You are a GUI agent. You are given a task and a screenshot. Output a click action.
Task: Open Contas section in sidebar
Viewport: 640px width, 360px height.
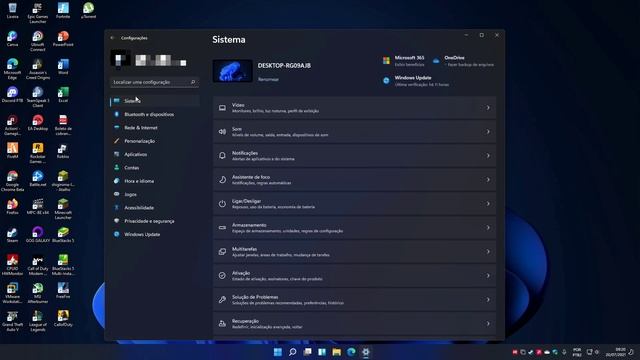point(155,168)
